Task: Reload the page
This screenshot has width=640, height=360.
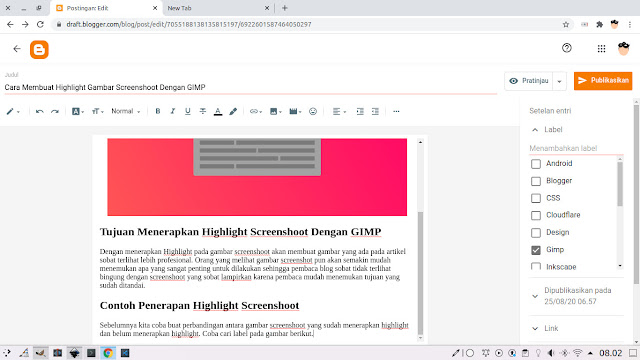Action: click(40, 24)
